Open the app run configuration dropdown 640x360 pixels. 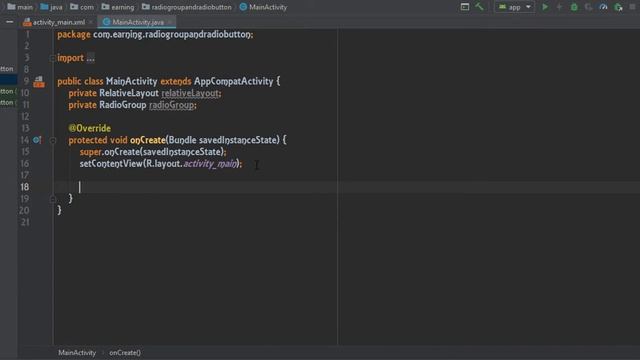click(x=514, y=7)
